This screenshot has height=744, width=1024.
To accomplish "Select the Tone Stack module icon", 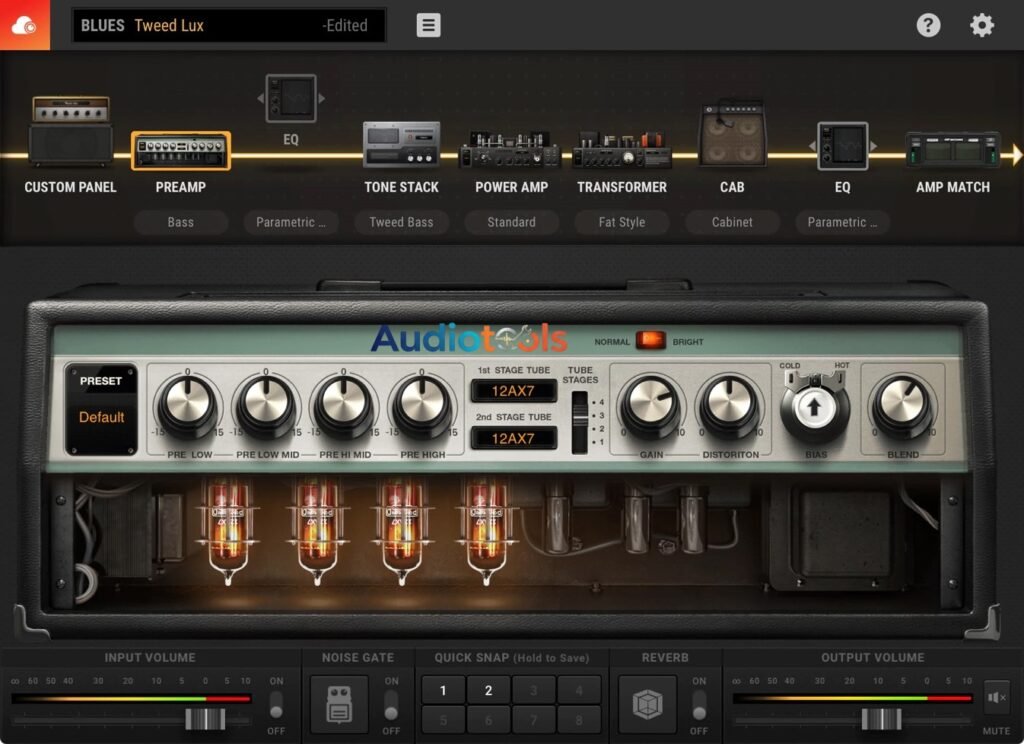I will (x=401, y=145).
